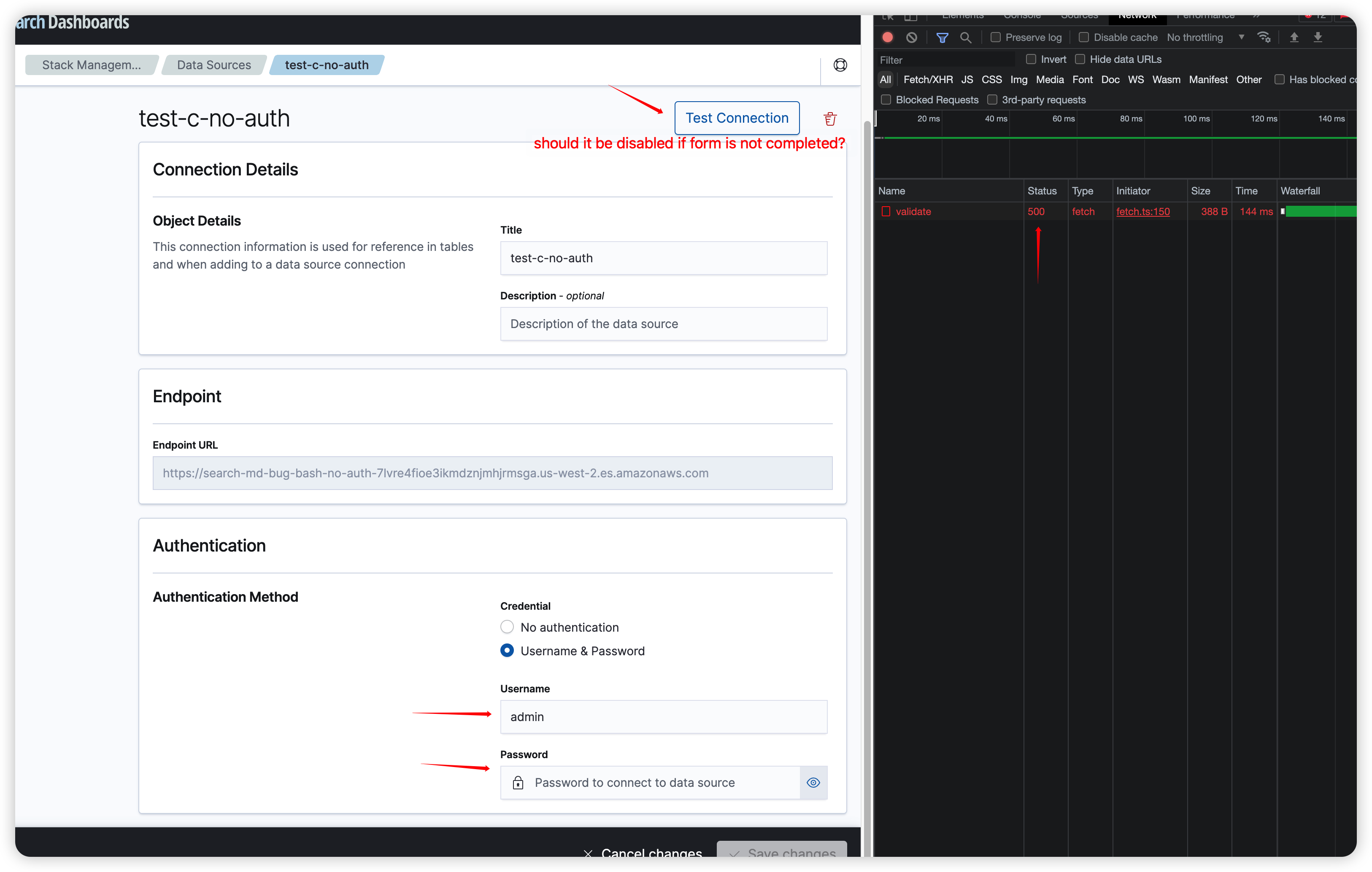Export HAR file with download arrow icon
This screenshot has height=872, width=1372.
pyautogui.click(x=1318, y=37)
